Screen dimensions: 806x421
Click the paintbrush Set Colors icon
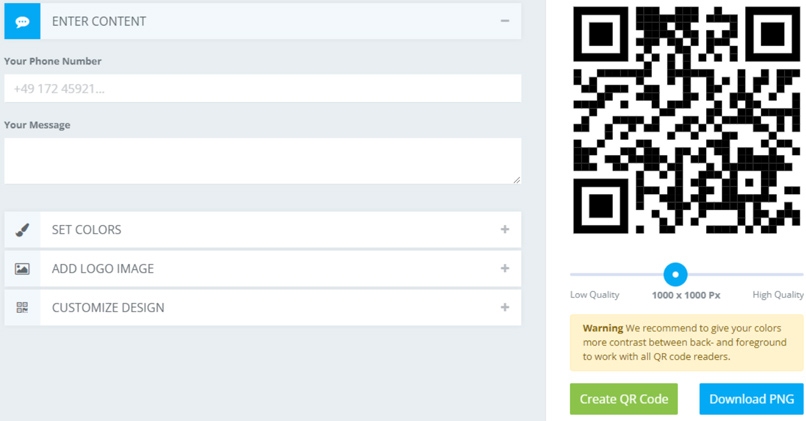tap(22, 230)
